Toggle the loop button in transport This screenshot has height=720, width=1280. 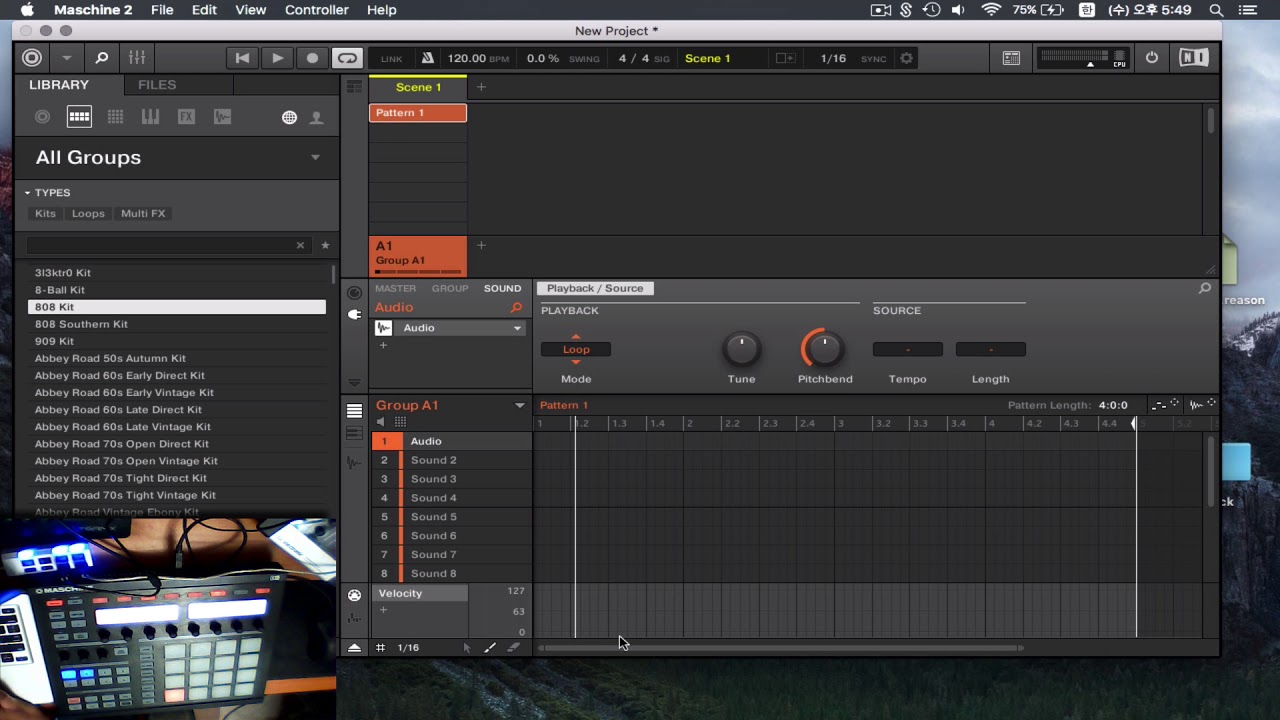[x=347, y=58]
